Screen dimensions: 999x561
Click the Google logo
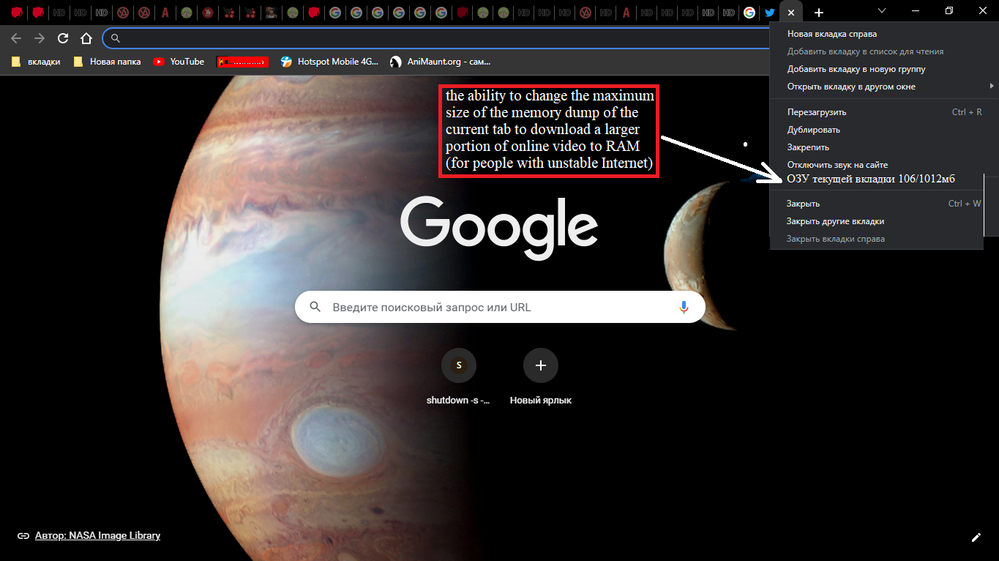coord(499,227)
